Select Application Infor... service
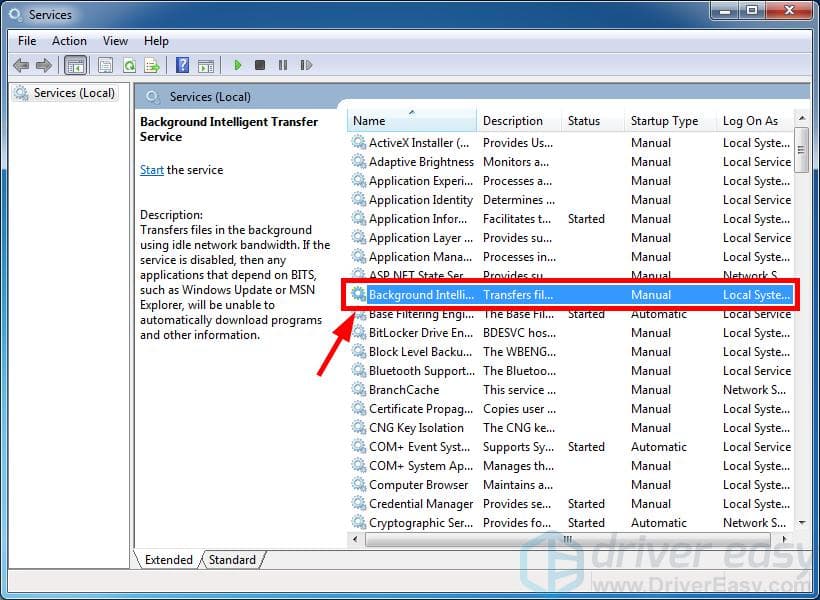The height and width of the screenshot is (600, 820). point(571,219)
